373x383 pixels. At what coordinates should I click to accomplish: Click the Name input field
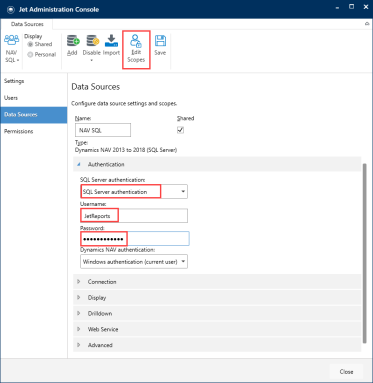[103, 130]
